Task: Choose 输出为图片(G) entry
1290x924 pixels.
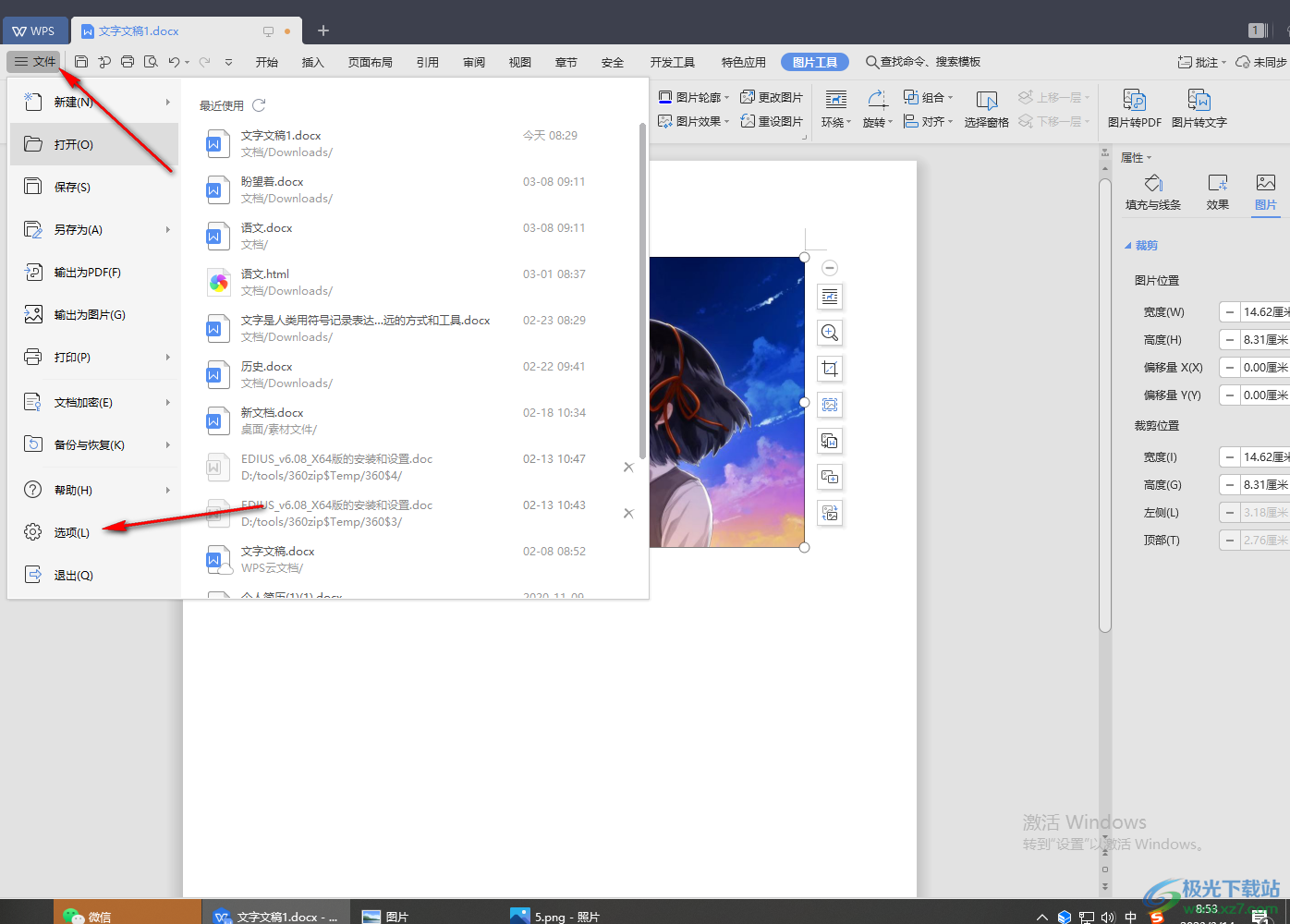Action: click(94, 314)
